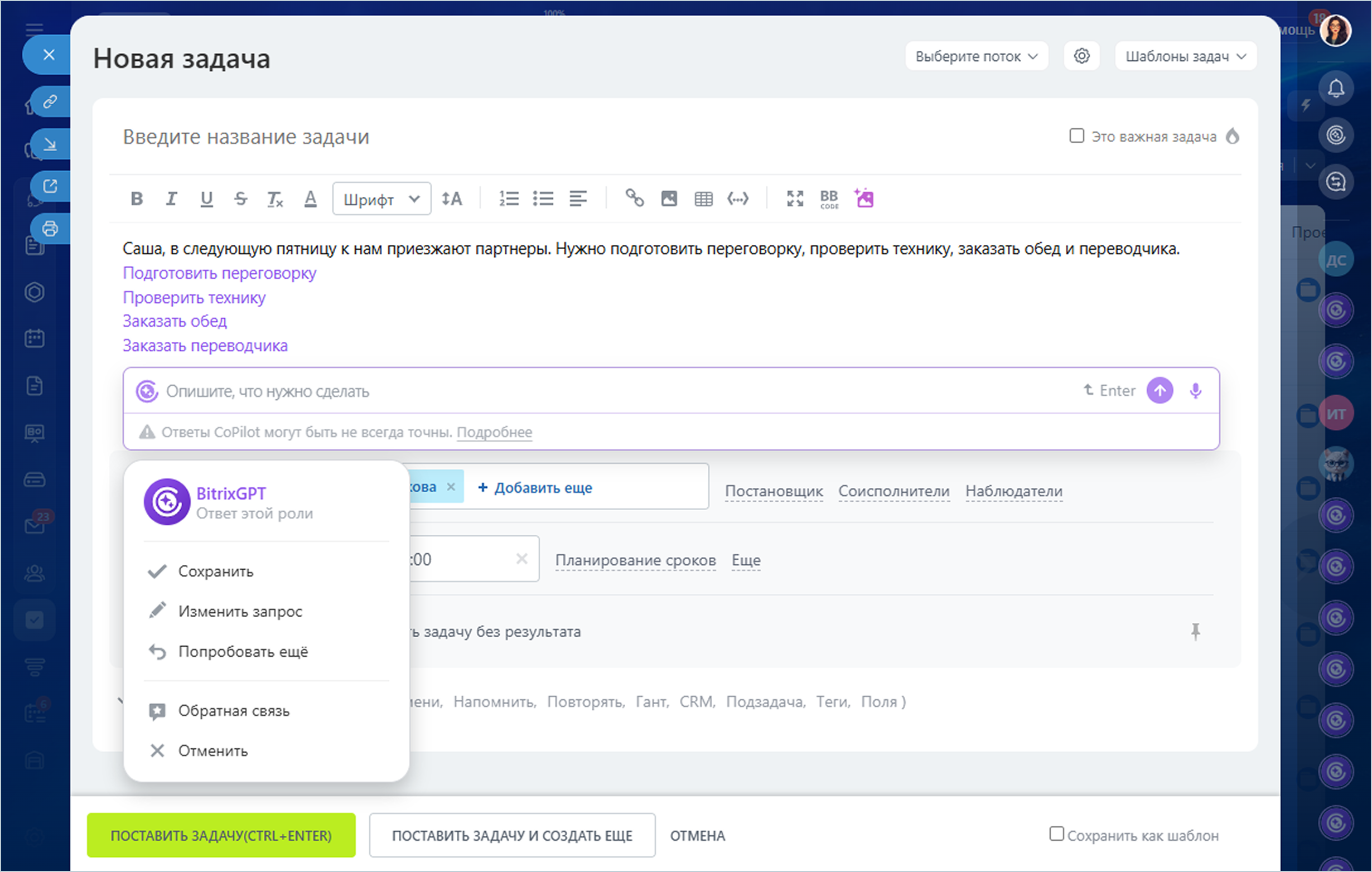
Task: Check 'Это важная задача' checkbox
Action: (1076, 136)
